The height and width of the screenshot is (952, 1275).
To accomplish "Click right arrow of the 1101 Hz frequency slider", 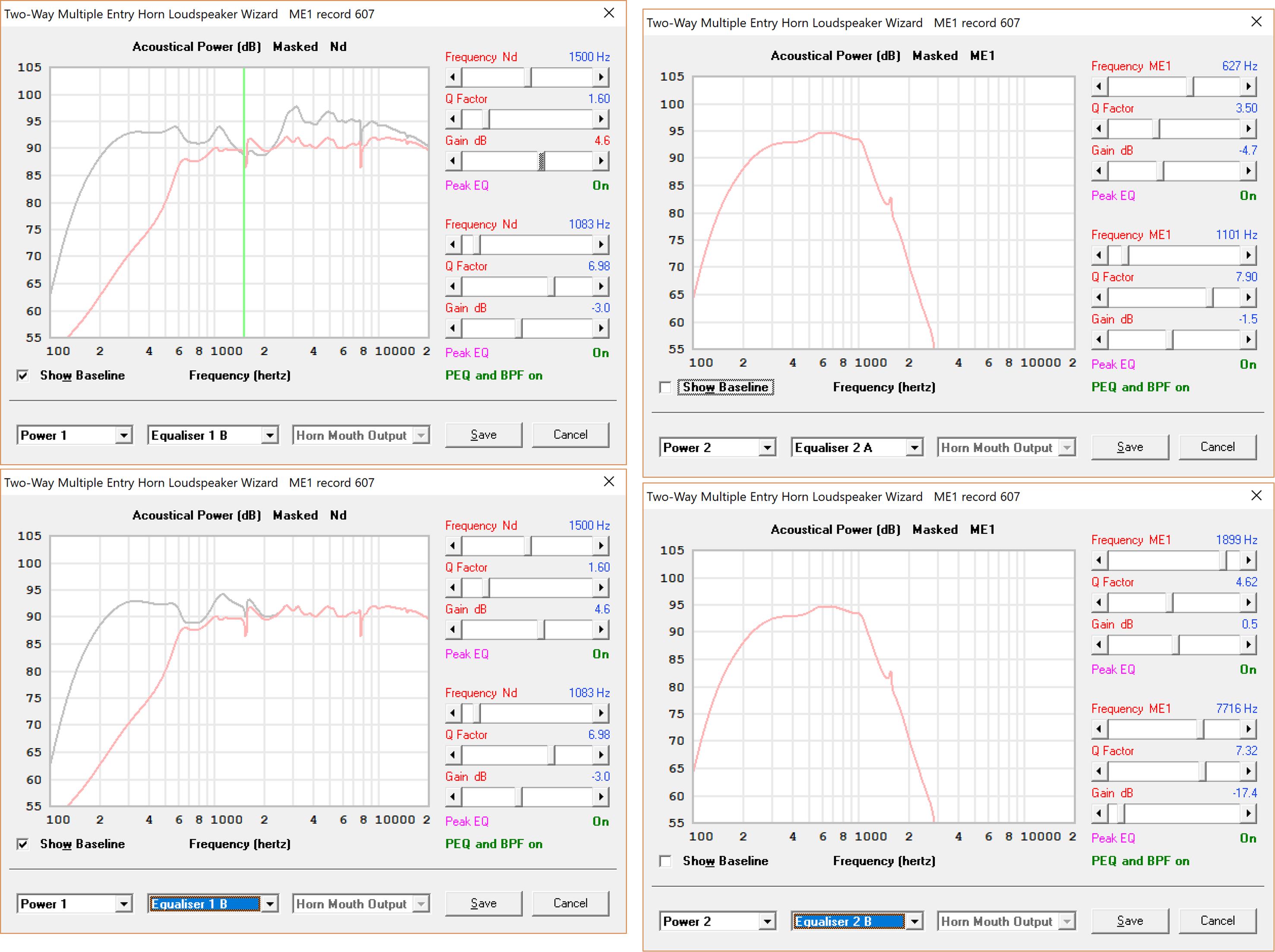I will (x=1248, y=255).
